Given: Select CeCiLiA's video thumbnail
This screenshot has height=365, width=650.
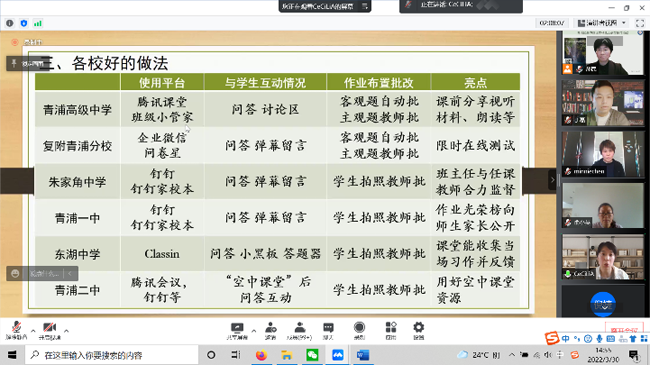Looking at the screenshot, I should click(603, 257).
